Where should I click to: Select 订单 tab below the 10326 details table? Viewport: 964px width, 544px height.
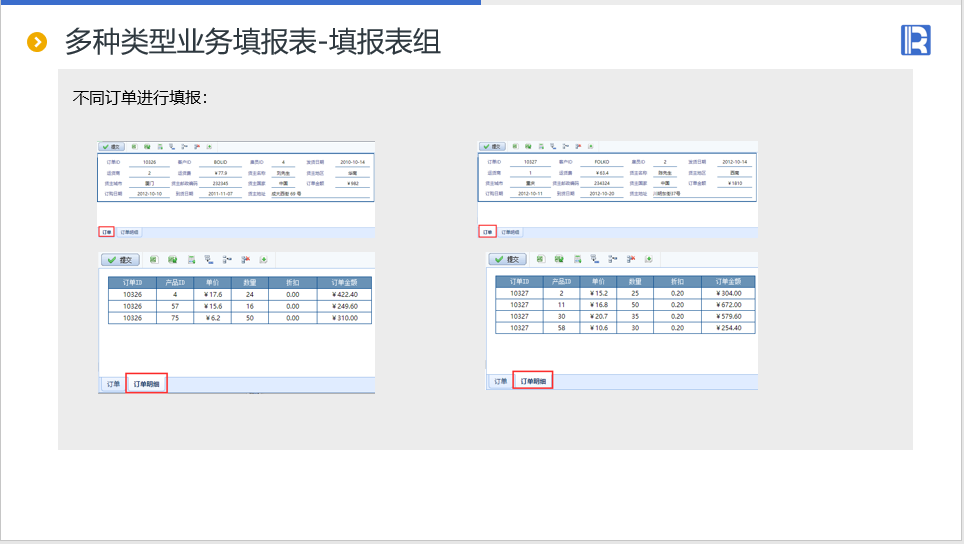[114, 384]
